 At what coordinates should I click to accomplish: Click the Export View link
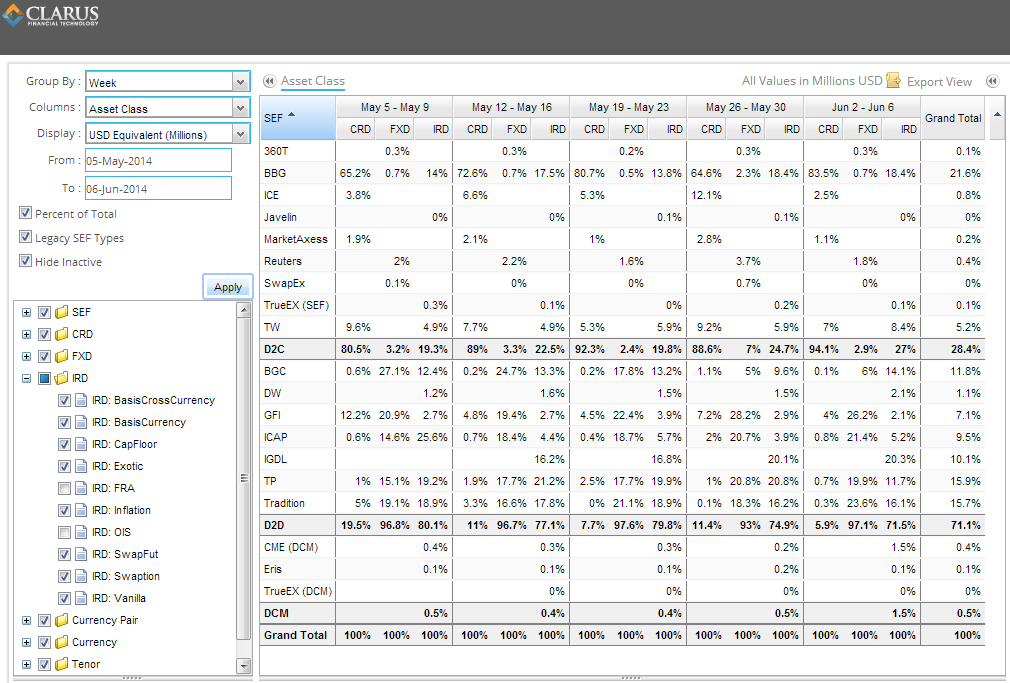(939, 82)
